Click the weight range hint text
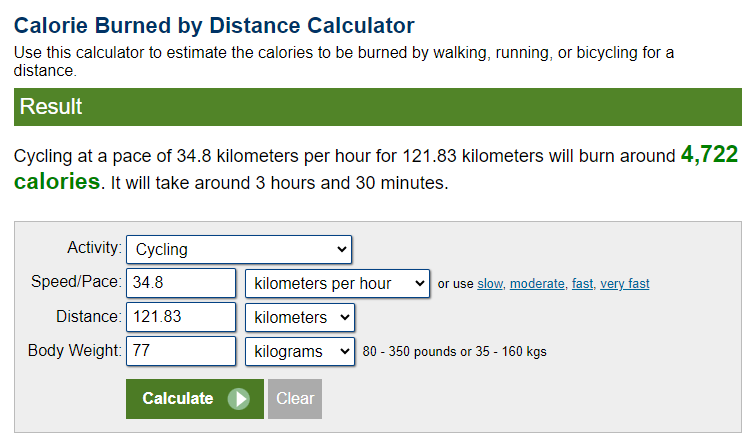754x445 pixels. (x=454, y=352)
